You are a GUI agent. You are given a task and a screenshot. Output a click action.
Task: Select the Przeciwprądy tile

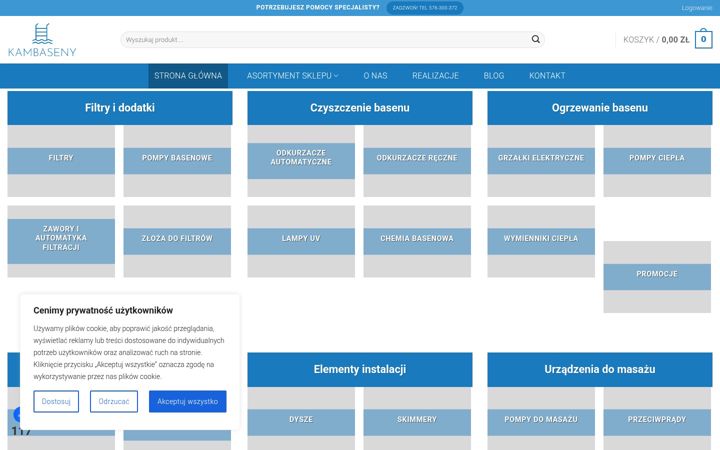pyautogui.click(x=657, y=419)
